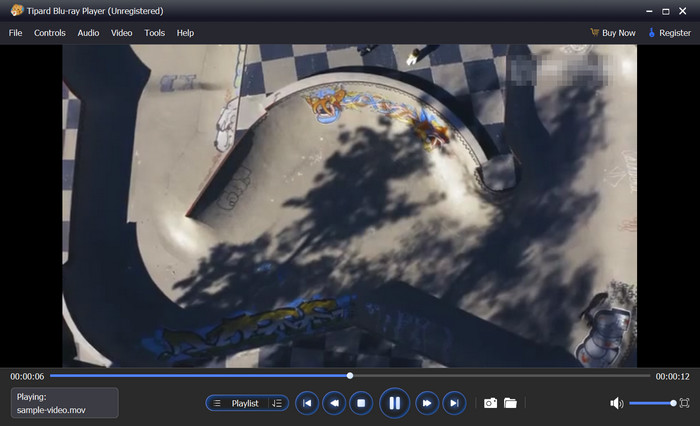Take a snapshot with the camera icon
Image resolution: width=700 pixels, height=426 pixels.
click(490, 403)
